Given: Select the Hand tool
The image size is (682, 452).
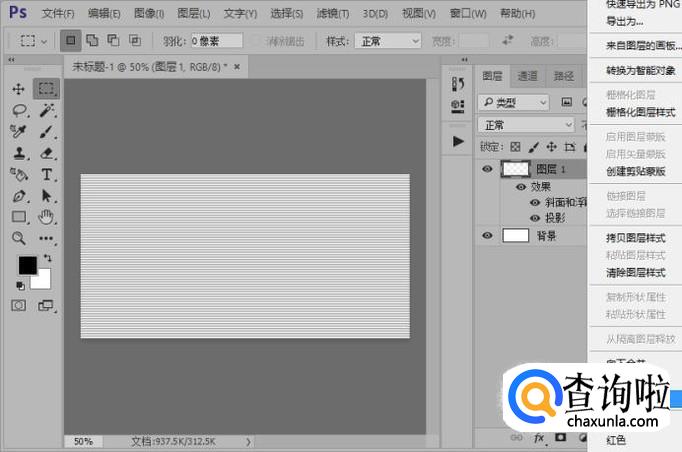Looking at the screenshot, I should (x=46, y=217).
